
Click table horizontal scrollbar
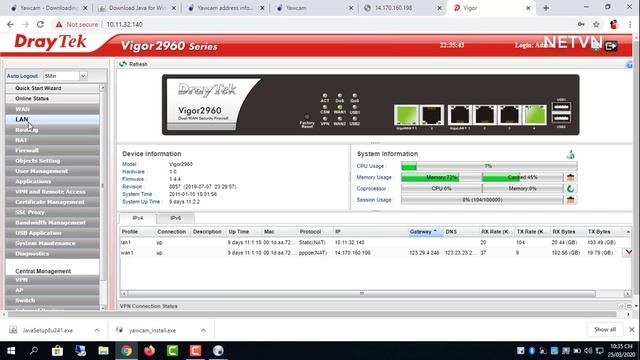tap(361, 293)
